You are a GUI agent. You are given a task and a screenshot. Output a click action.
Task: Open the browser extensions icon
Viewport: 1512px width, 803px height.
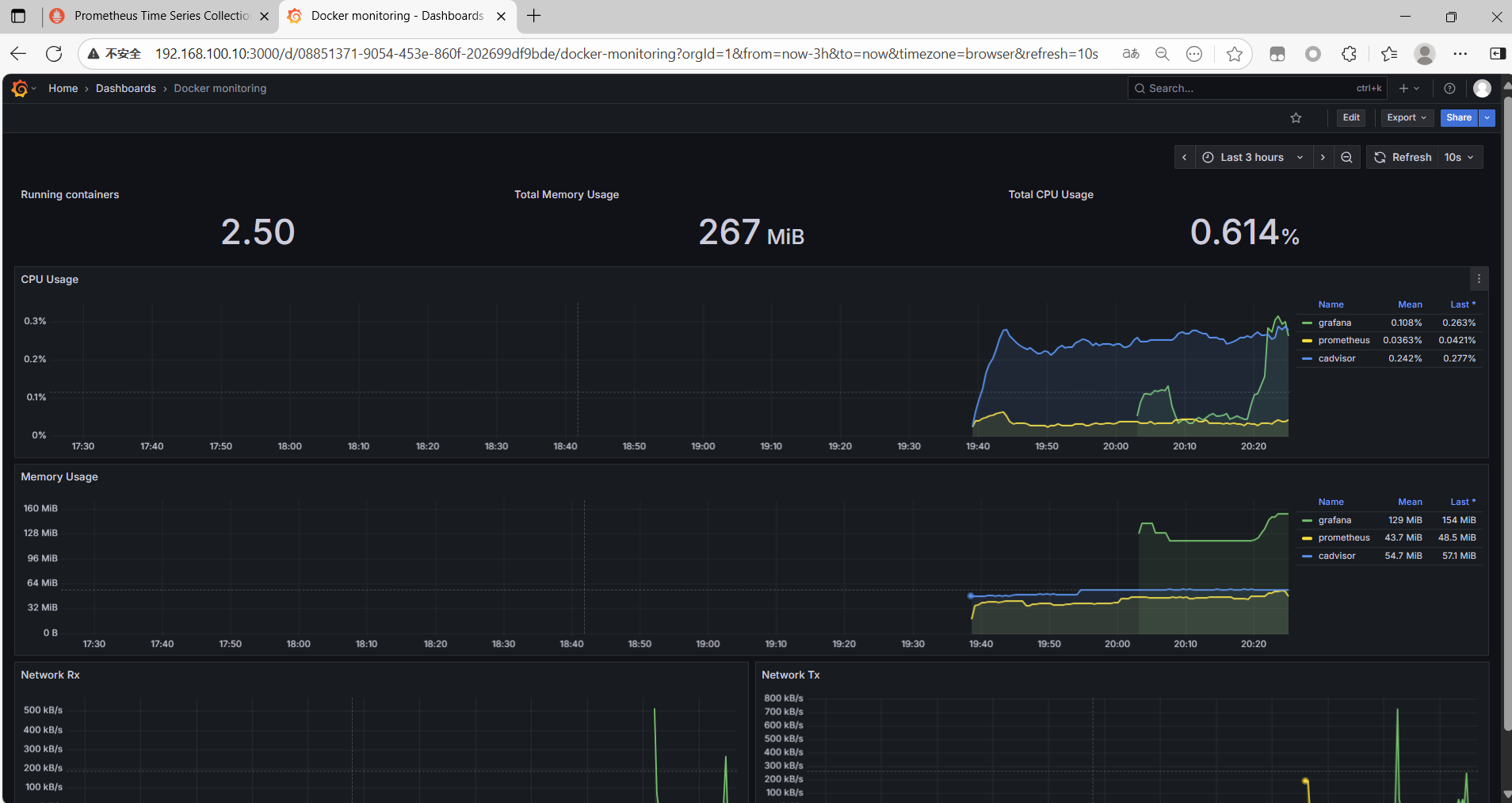[x=1349, y=54]
